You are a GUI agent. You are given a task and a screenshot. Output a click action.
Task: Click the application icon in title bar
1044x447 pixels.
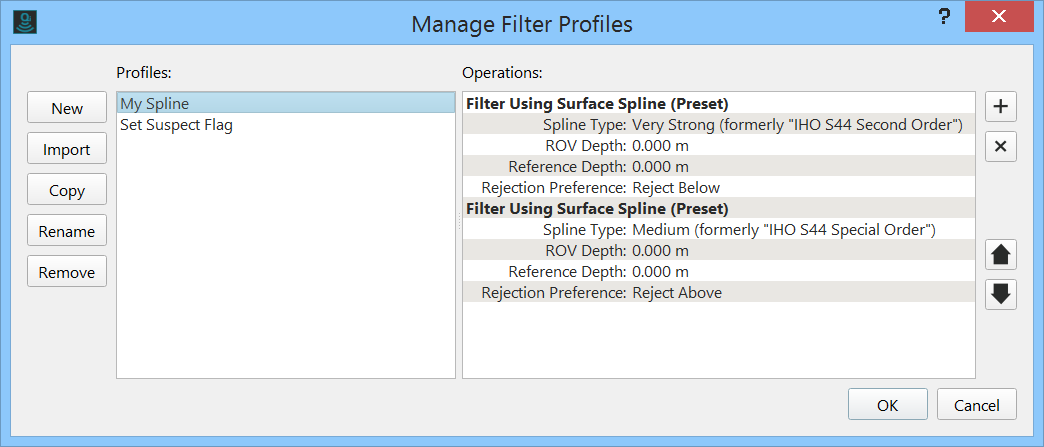26,22
